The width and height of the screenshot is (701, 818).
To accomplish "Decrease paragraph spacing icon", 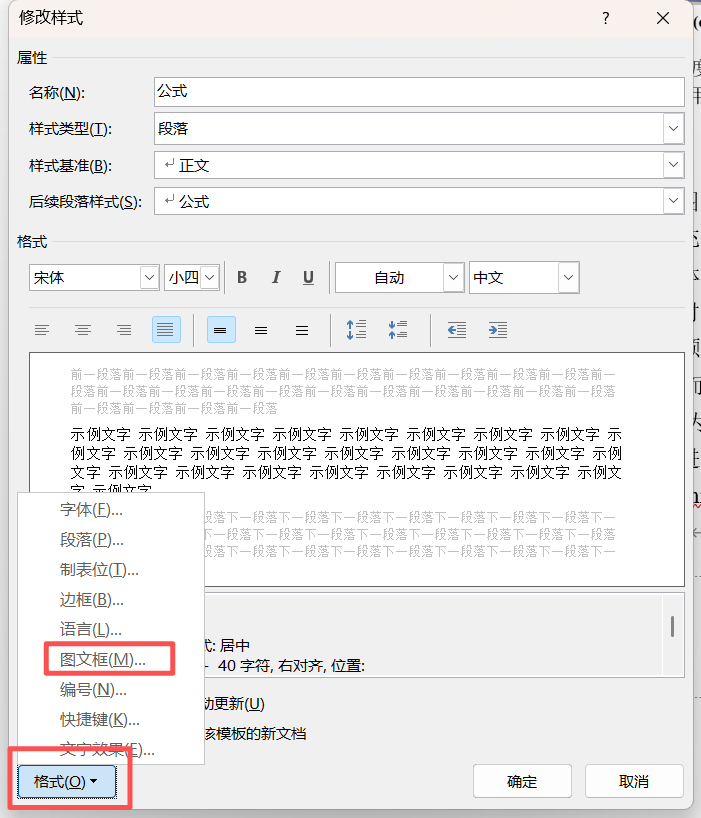I will pyautogui.click(x=397, y=330).
